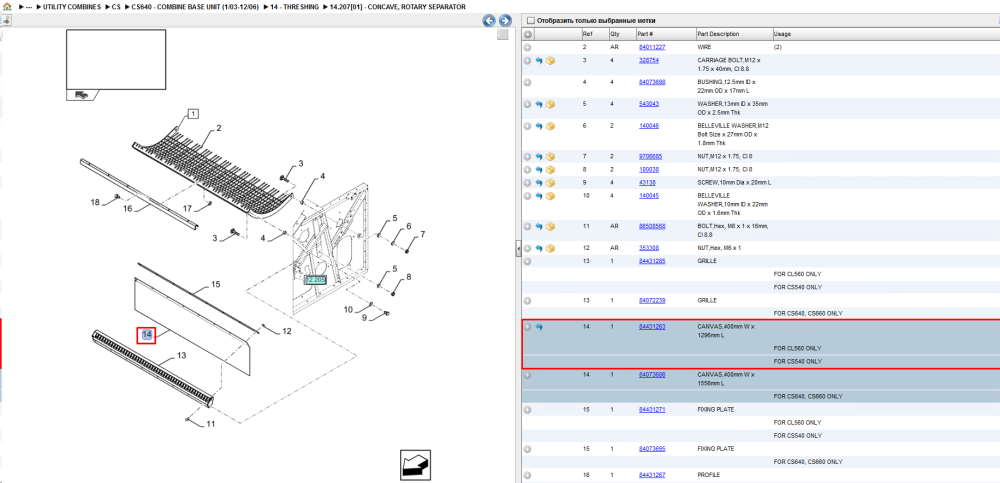Open part number 84072239 link
The height and width of the screenshot is (483, 1000).
[652, 300]
